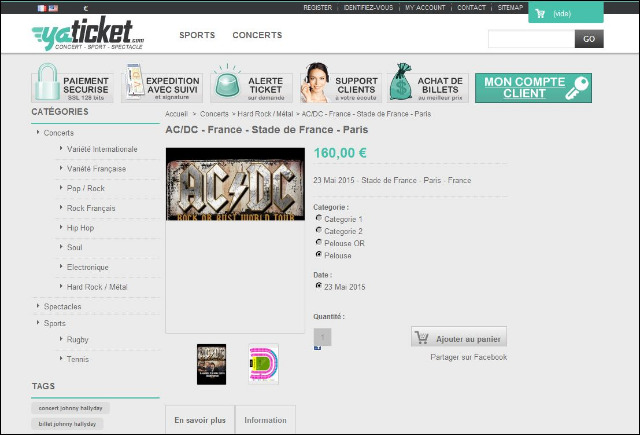This screenshot has width=640, height=435.
Task: Click the Expedition avec suivi ticket icon
Action: coord(135,82)
